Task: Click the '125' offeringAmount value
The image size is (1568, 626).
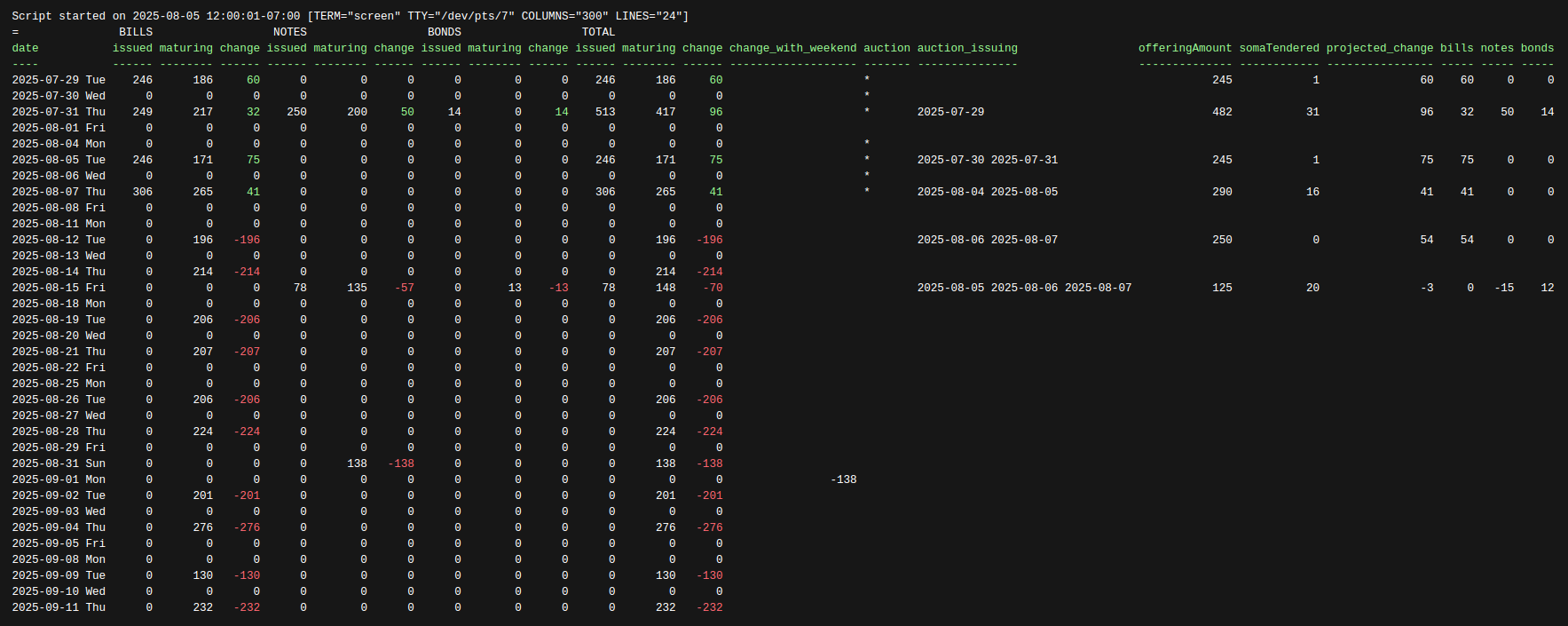Action: click(1222, 288)
